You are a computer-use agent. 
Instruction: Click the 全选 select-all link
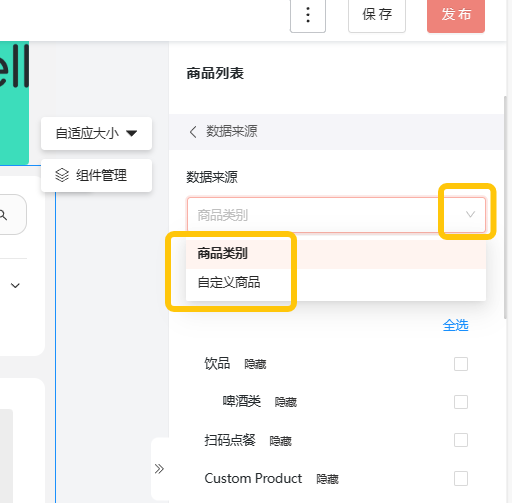(455, 325)
